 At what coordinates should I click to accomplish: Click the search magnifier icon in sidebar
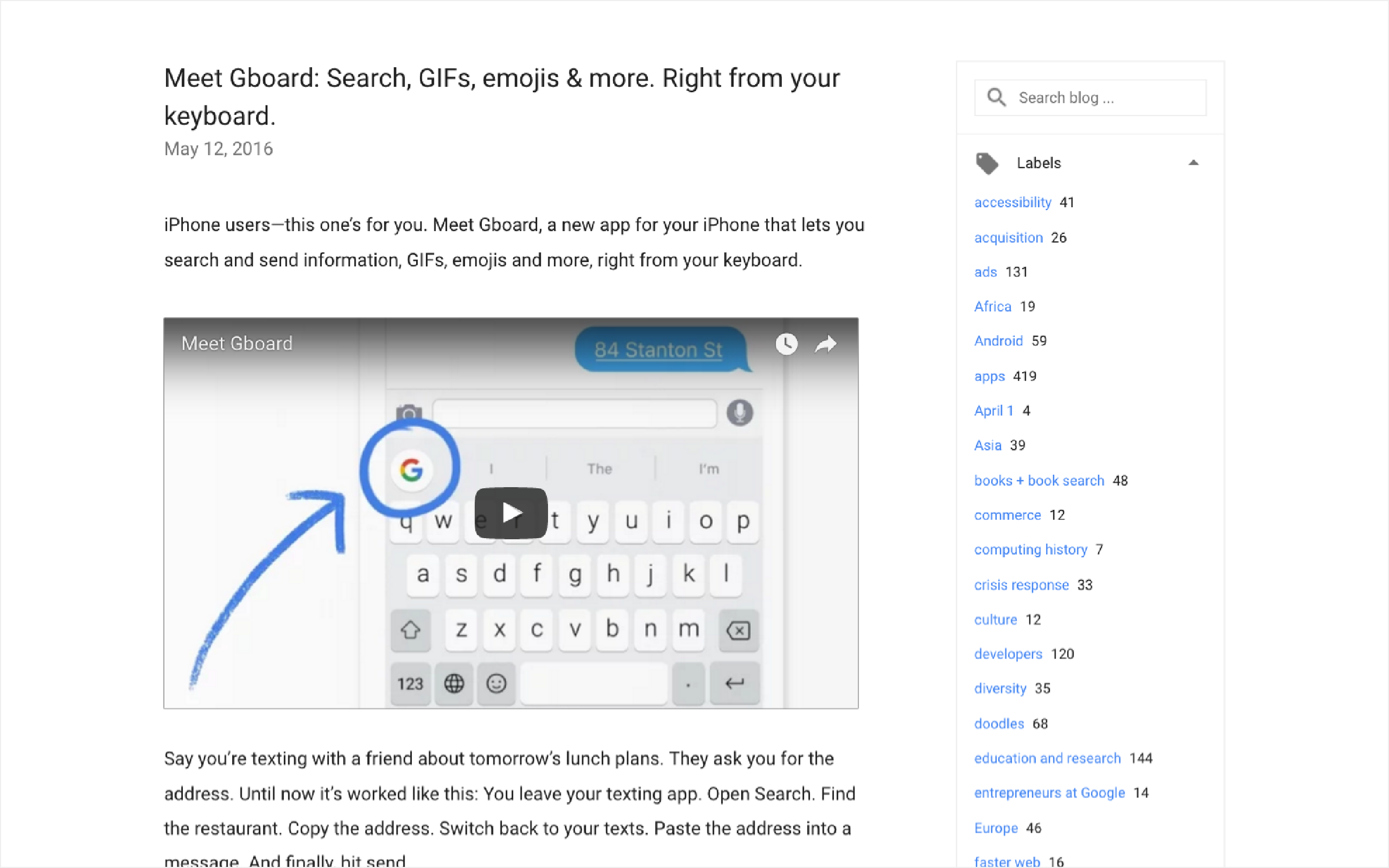pos(996,98)
